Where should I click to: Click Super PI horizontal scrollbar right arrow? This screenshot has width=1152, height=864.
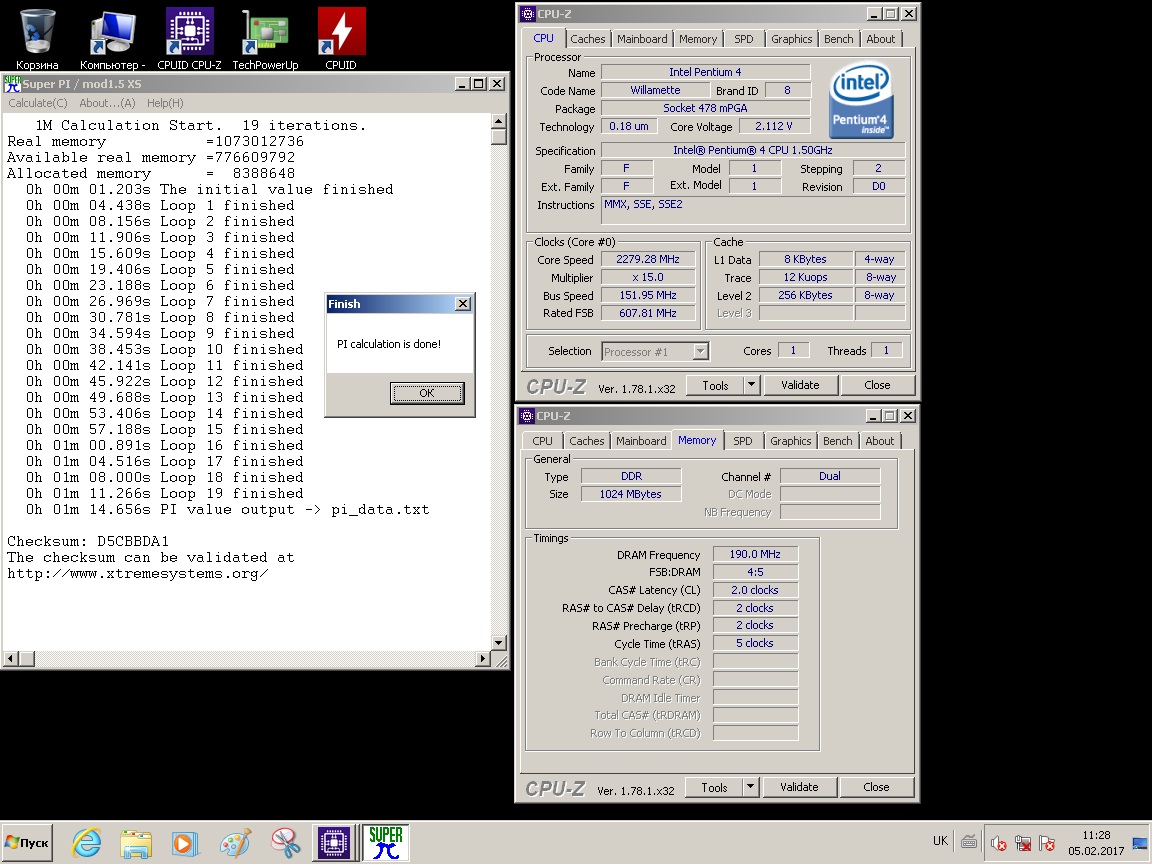point(483,659)
